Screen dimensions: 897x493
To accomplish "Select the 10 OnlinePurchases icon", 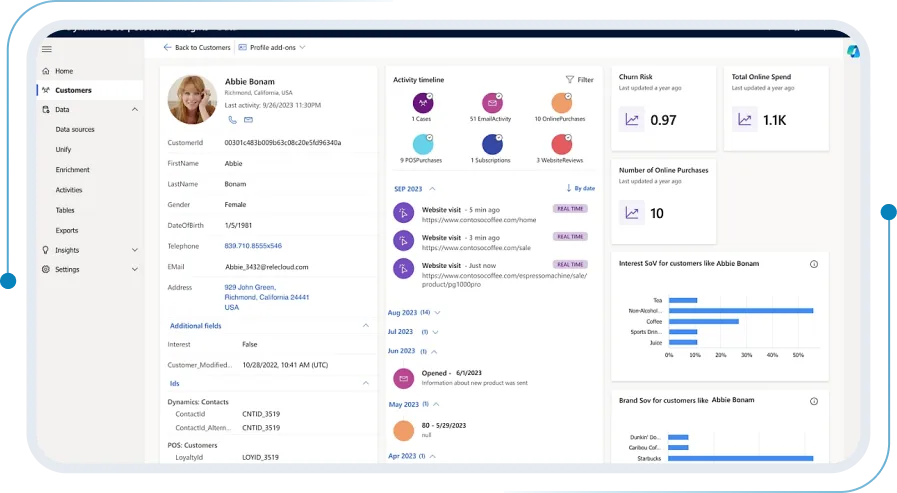I will click(561, 103).
